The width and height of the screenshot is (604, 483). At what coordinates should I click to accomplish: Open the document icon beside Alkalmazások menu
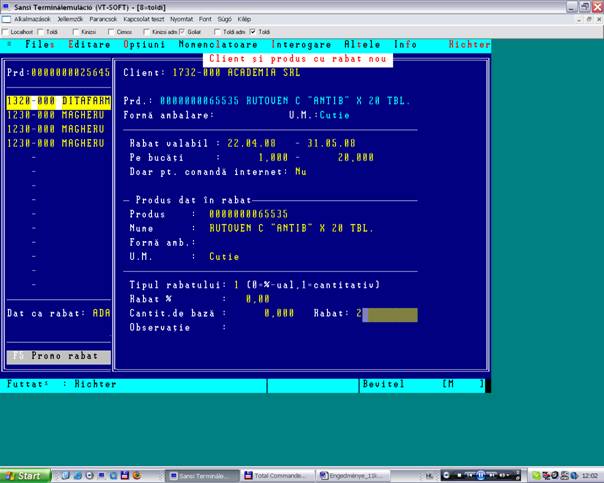(6, 19)
